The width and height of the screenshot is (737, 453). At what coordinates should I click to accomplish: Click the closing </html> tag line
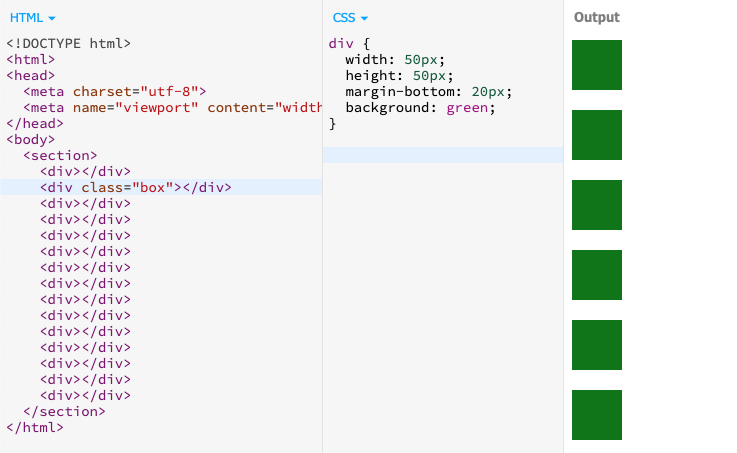point(35,427)
